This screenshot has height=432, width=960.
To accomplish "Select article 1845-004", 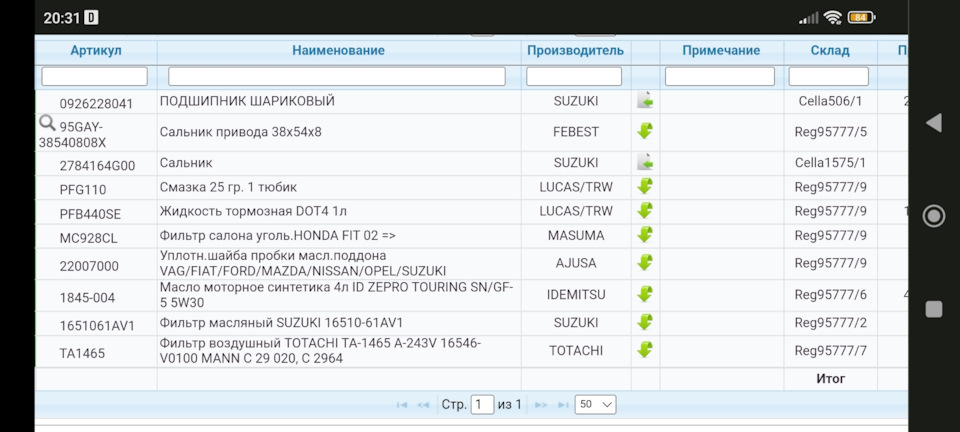I will point(87,298).
